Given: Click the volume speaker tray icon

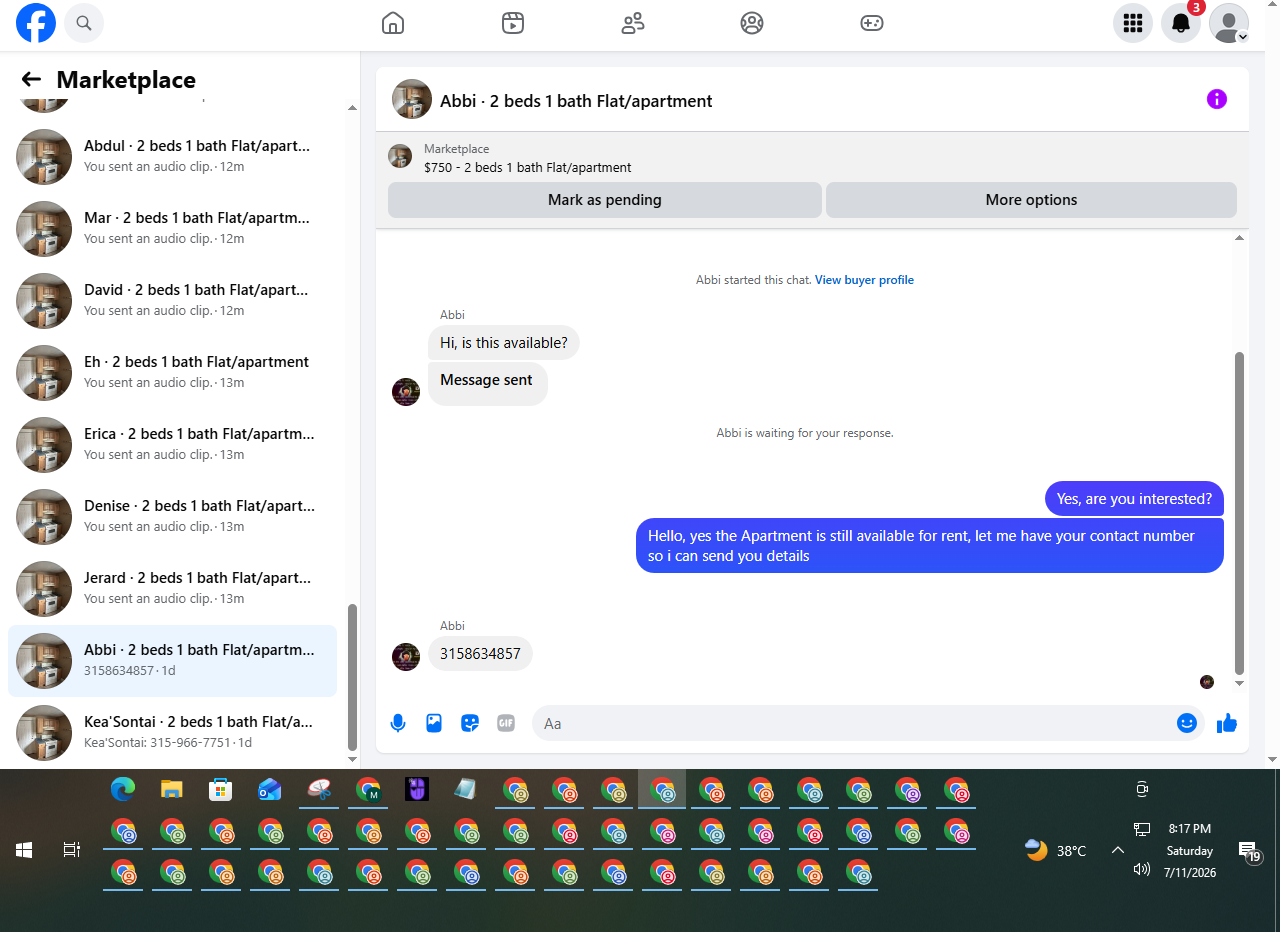Looking at the screenshot, I should [1142, 870].
